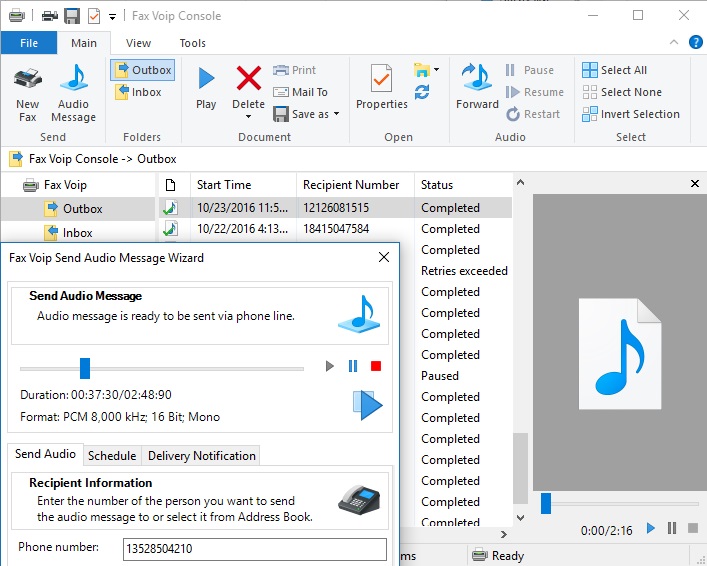Viewport: 707px width, 566px height.
Task: Click the fax machine quick access icon
Action: click(17, 16)
